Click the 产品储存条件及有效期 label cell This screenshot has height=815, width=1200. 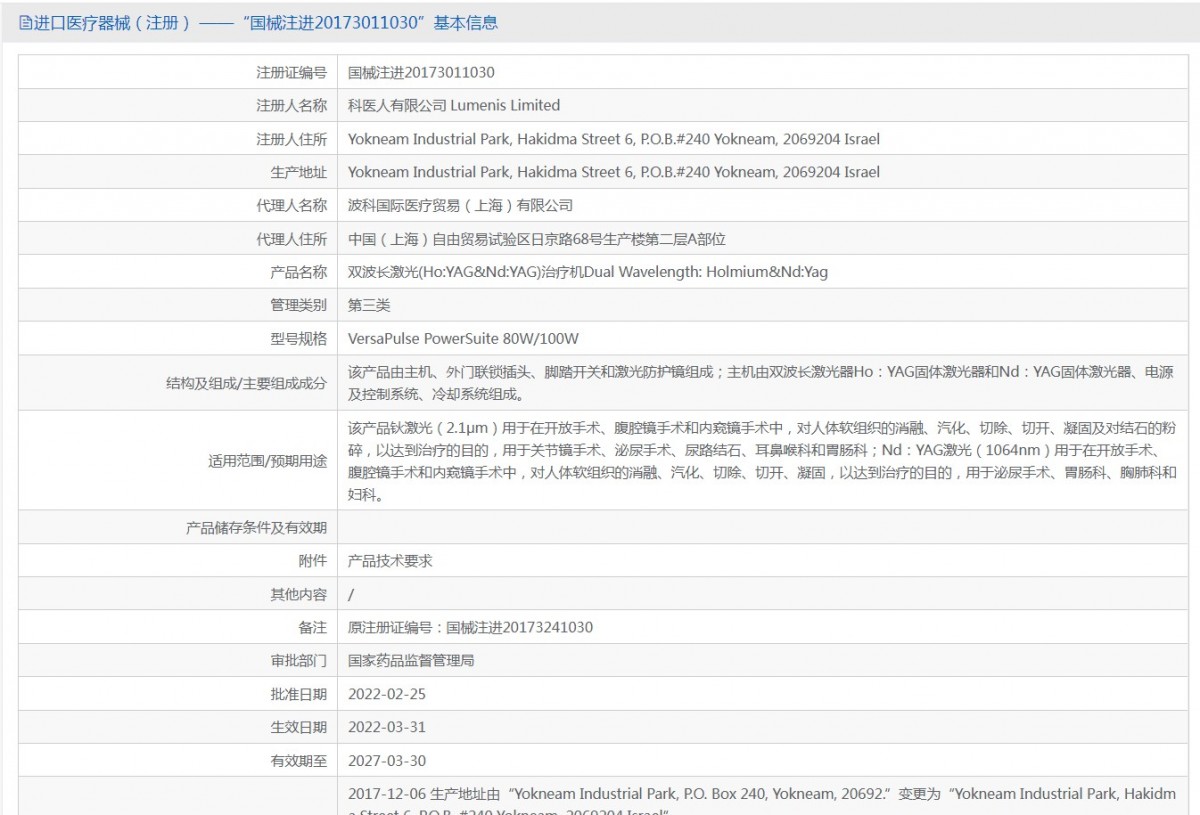point(178,527)
